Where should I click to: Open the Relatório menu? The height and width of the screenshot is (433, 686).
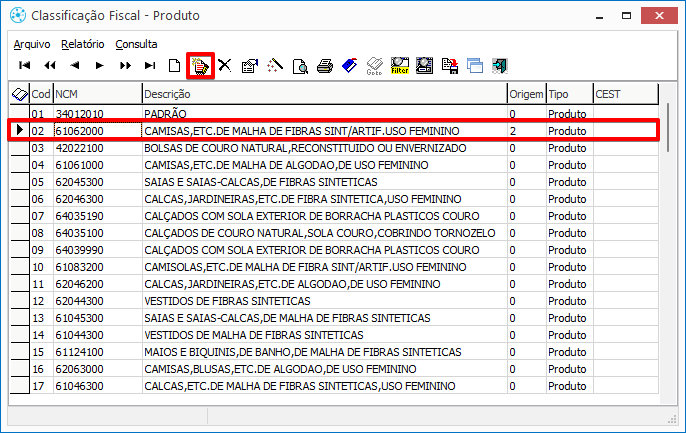pyautogui.click(x=83, y=44)
